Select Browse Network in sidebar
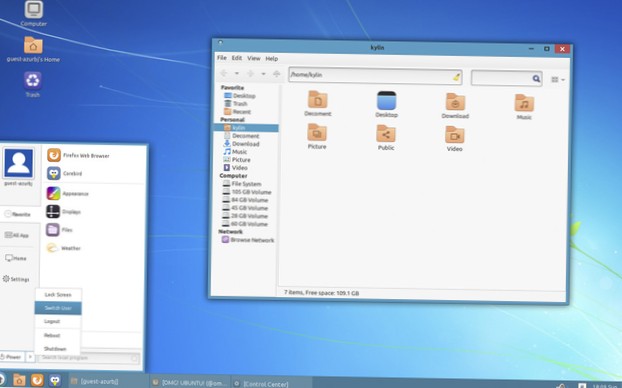The height and width of the screenshot is (388, 622). click(248, 240)
